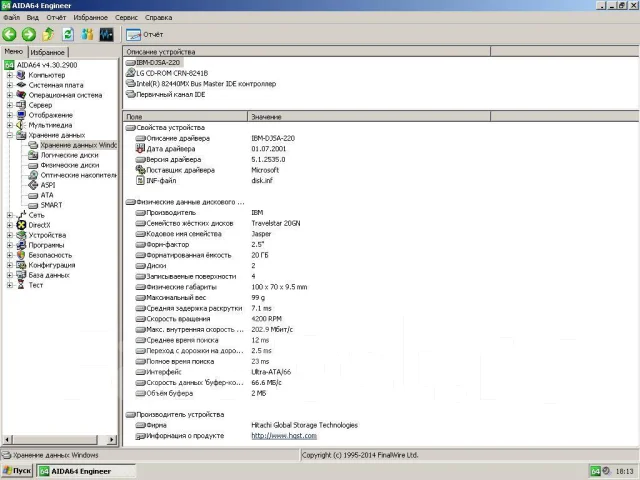Click the DirectX icon in tree
Image resolution: width=640 pixels, height=480 pixels.
coord(21,225)
